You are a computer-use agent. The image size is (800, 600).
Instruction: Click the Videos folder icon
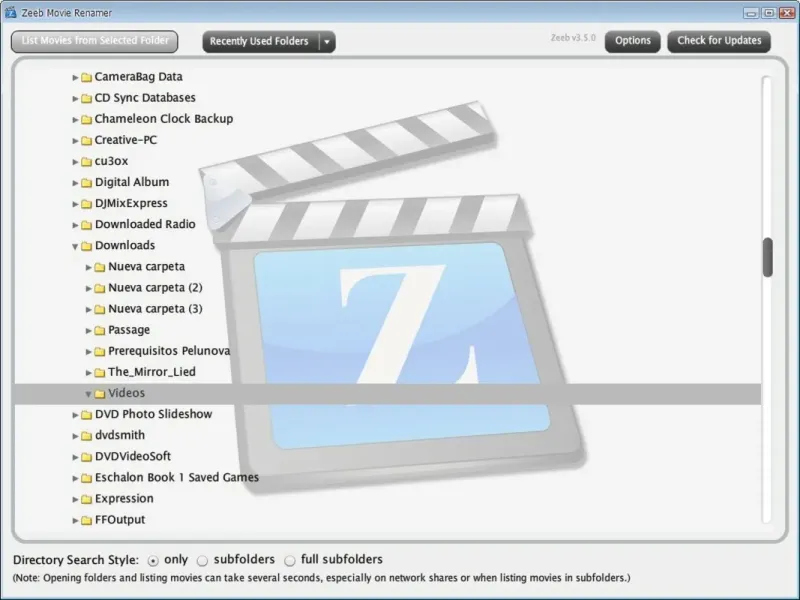coord(99,394)
